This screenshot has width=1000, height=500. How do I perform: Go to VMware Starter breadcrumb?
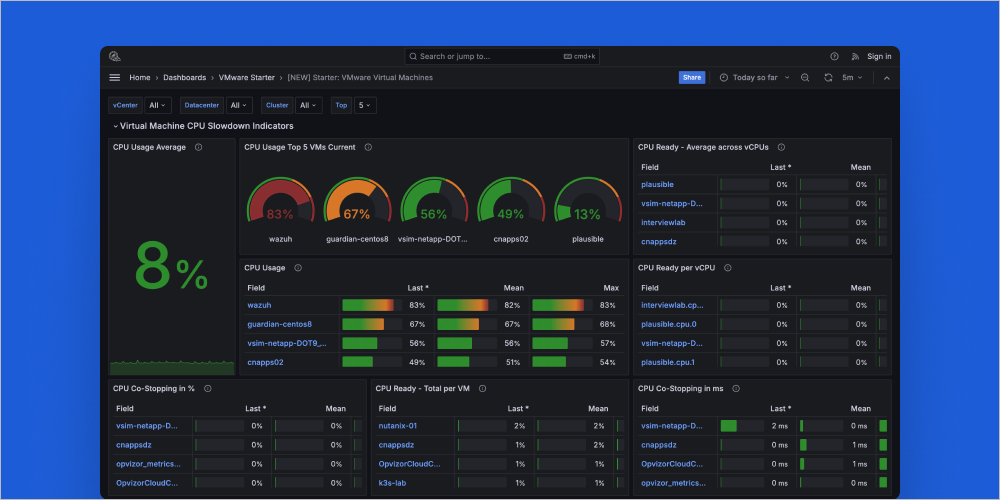(247, 77)
